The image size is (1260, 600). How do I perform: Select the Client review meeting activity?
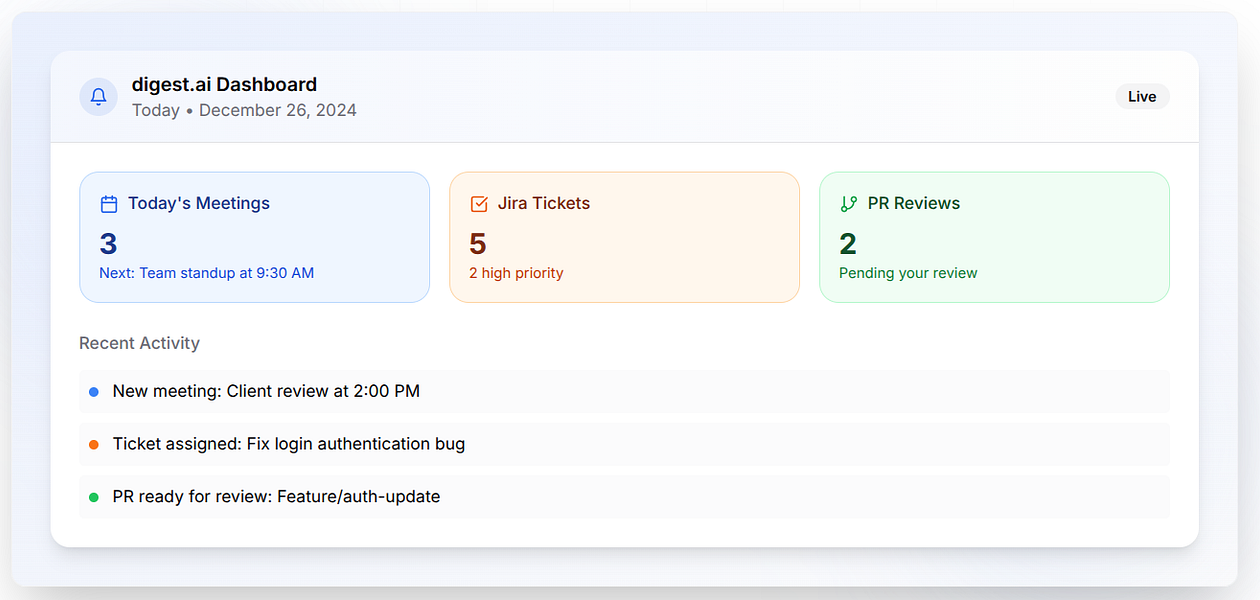click(266, 392)
